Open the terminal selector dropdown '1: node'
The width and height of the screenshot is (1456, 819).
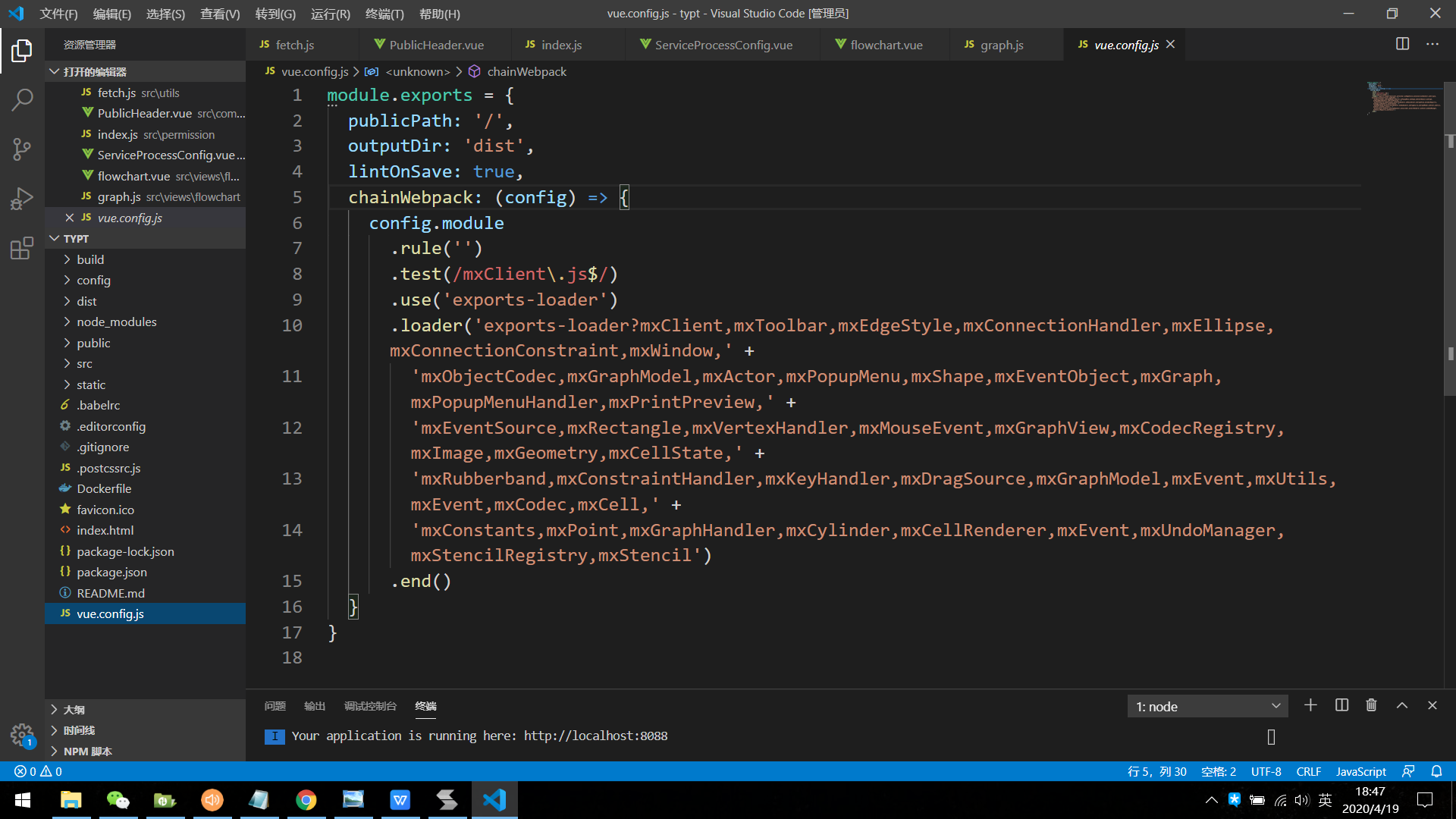(1207, 706)
